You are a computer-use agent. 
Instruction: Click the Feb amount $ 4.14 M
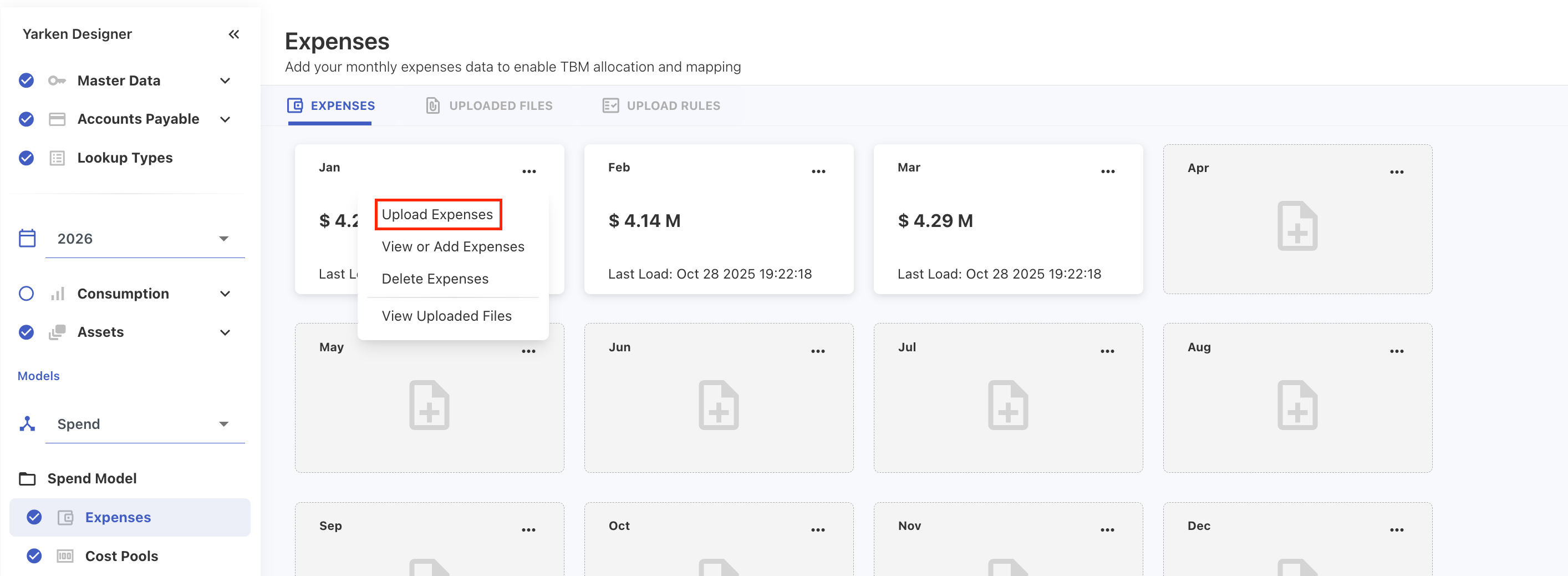[645, 220]
